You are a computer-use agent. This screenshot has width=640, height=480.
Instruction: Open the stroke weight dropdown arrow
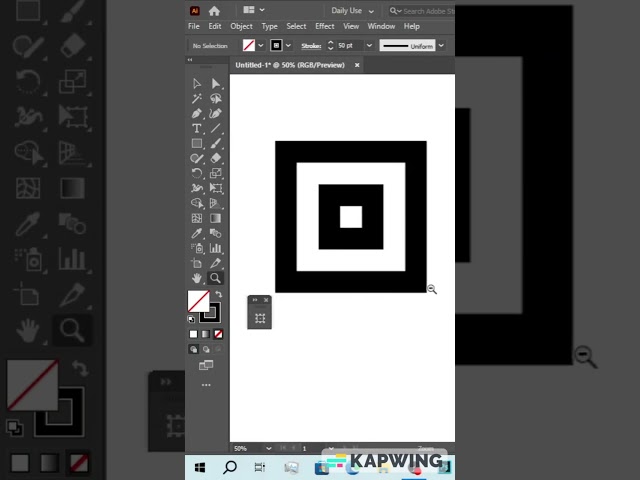tap(369, 45)
